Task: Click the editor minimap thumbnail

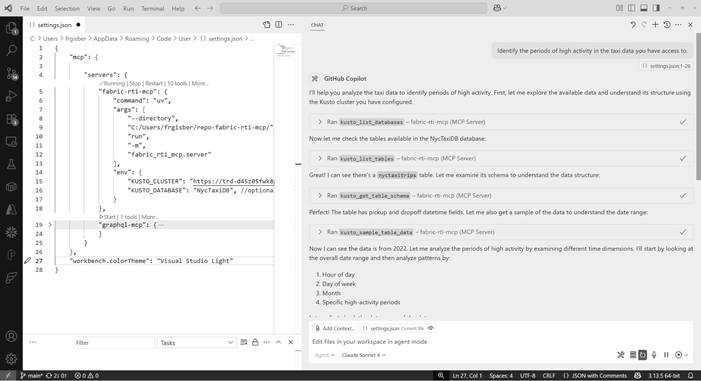Action: (285, 50)
